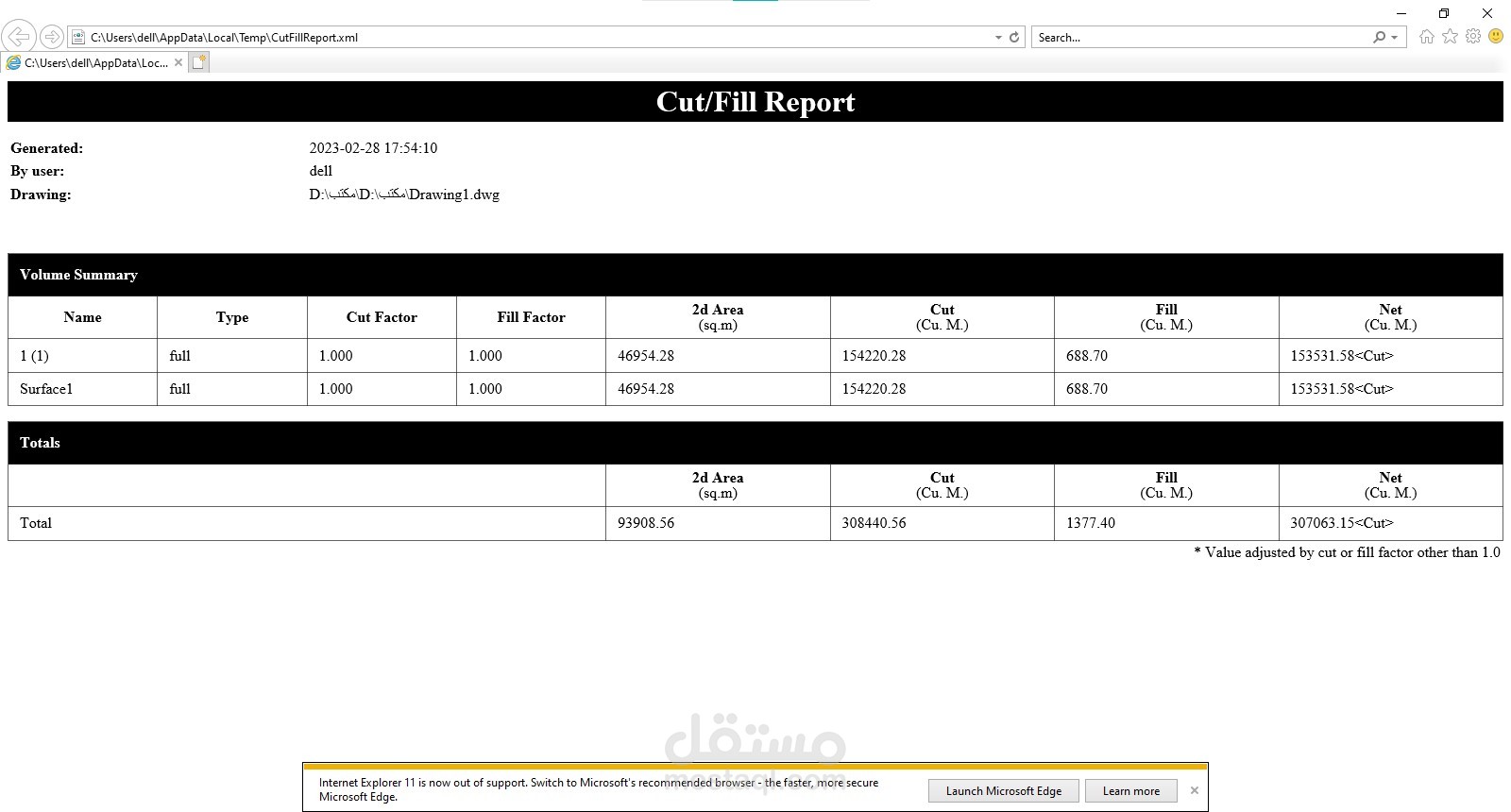Click the 2d Area header in Volume Summary
The width and height of the screenshot is (1511, 812).
718,317
